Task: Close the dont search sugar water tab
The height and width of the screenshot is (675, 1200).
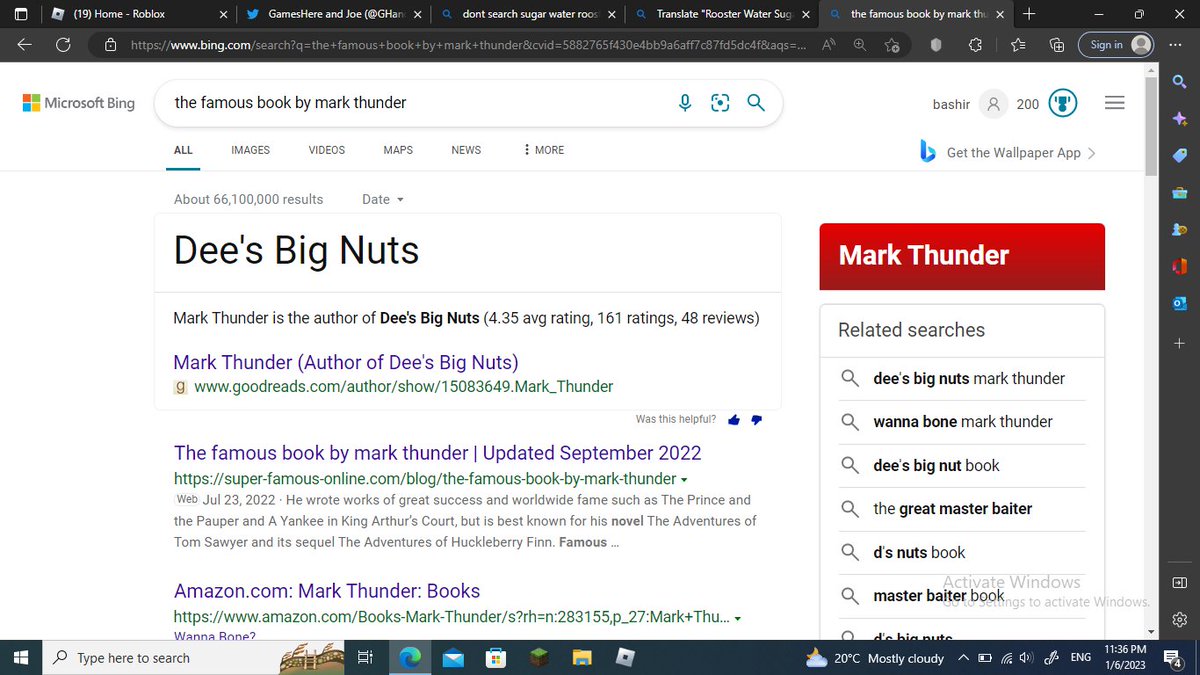Action: click(x=612, y=14)
